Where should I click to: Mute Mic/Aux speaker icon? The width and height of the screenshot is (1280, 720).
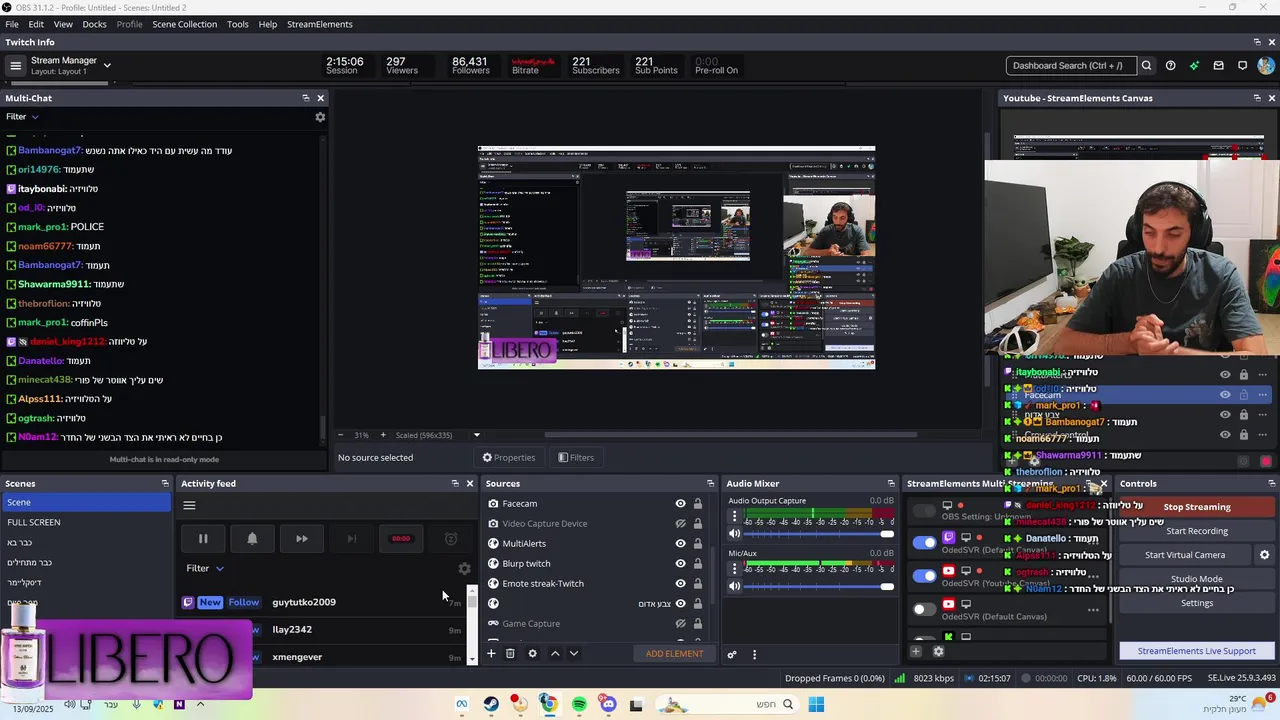coord(735,586)
